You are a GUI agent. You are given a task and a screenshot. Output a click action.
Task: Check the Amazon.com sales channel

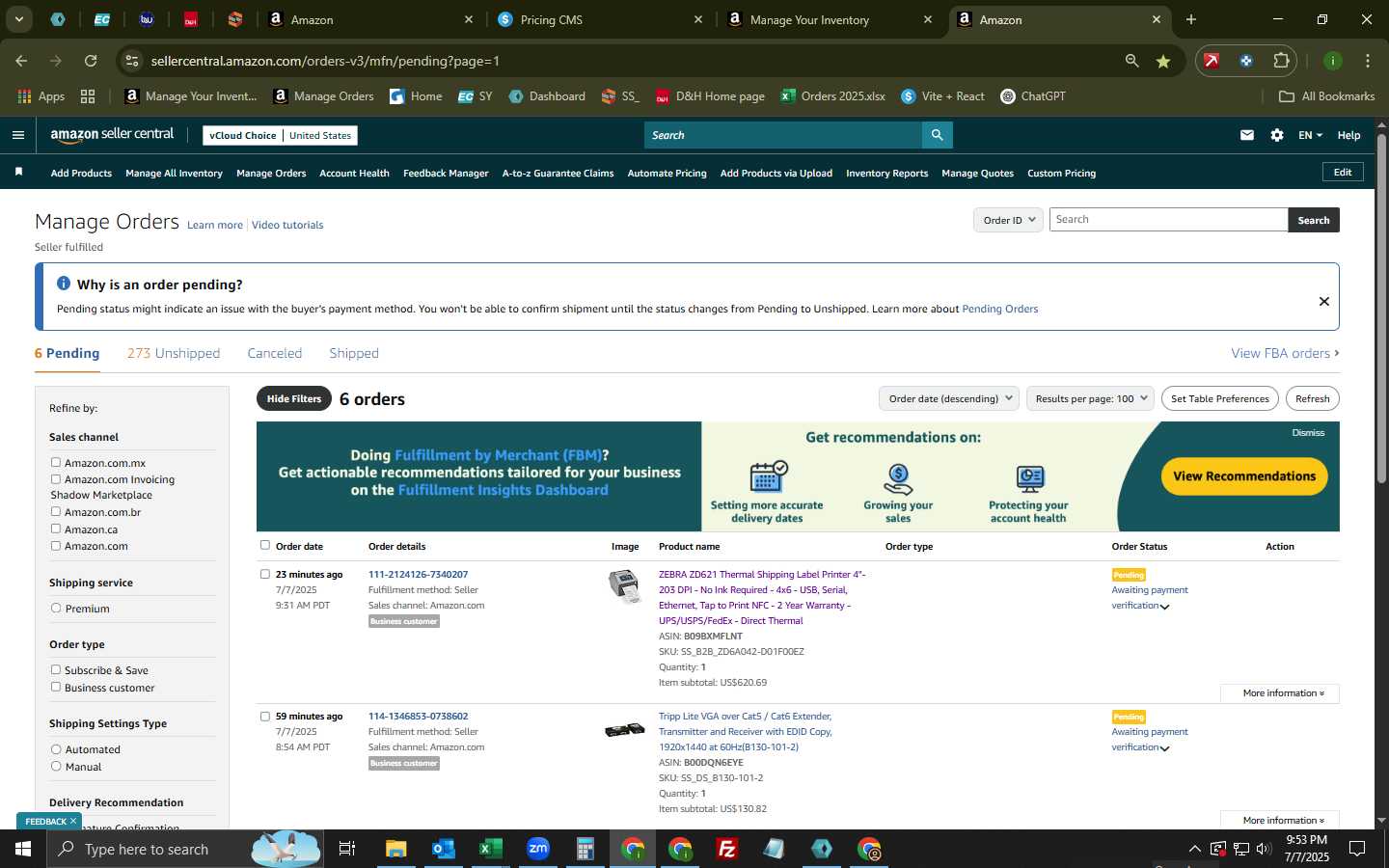pyautogui.click(x=56, y=545)
